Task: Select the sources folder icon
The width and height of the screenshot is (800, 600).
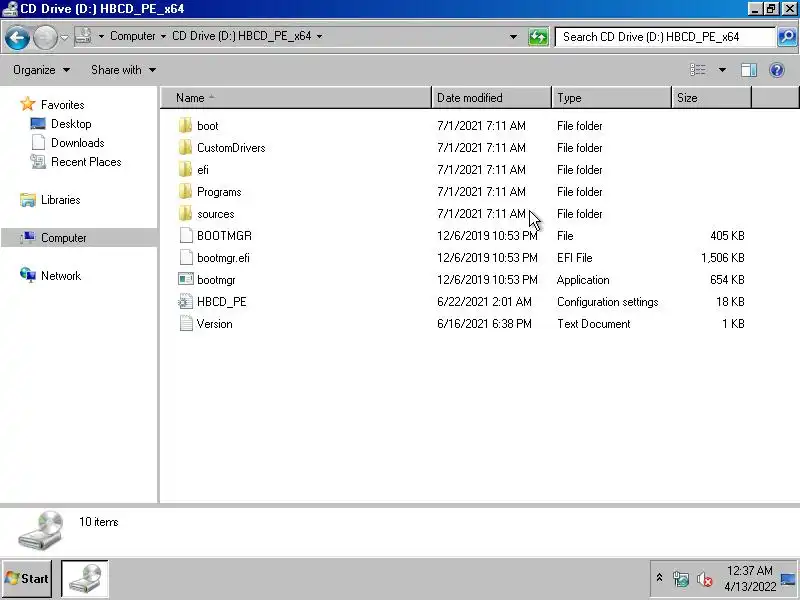Action: tap(186, 213)
